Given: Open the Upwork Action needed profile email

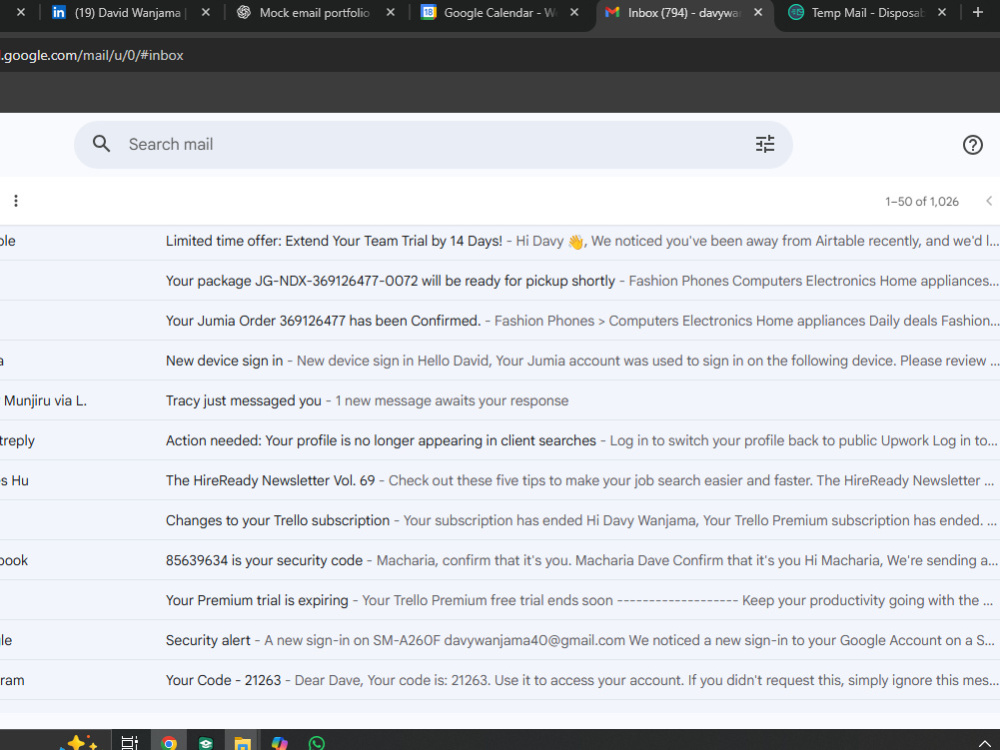Looking at the screenshot, I should (x=500, y=441).
